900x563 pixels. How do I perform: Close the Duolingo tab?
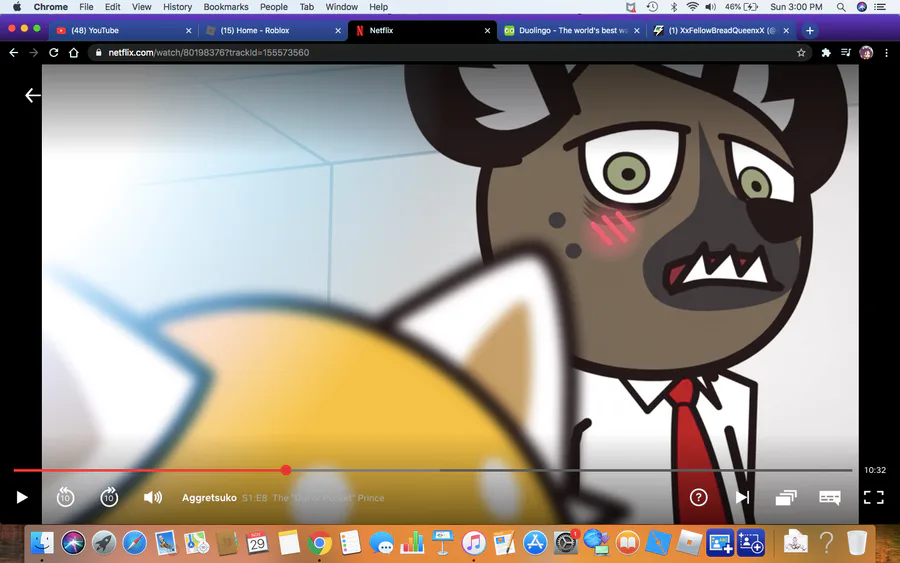637,30
